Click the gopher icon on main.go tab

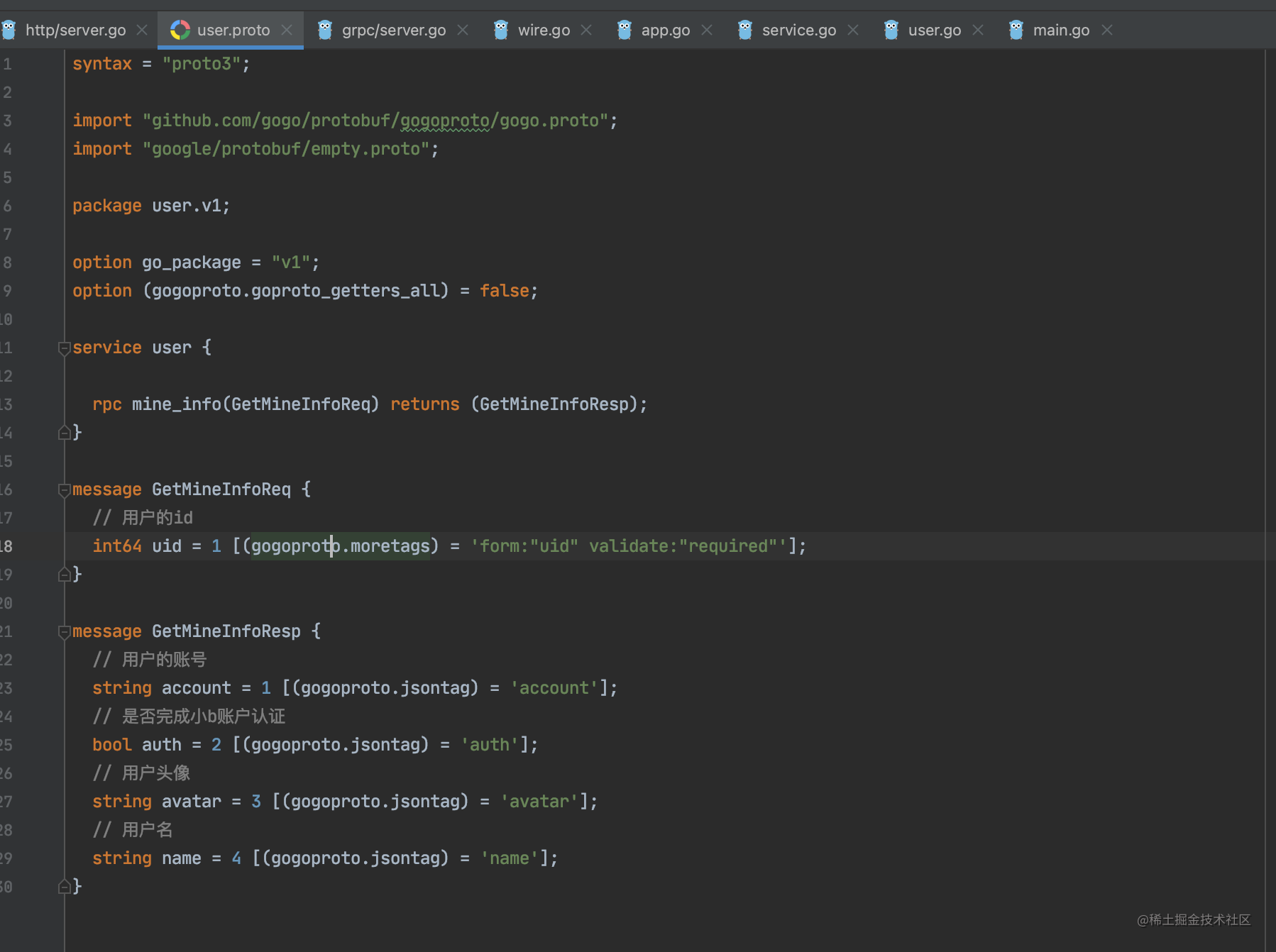tap(1016, 30)
